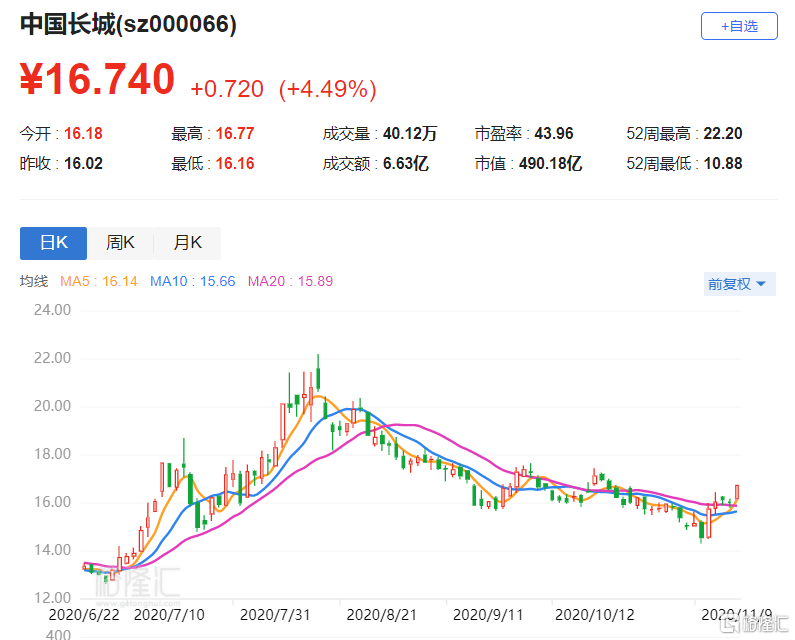The width and height of the screenshot is (795, 640).
Task: Click the 52周最高 value 22.20
Action: [722, 133]
